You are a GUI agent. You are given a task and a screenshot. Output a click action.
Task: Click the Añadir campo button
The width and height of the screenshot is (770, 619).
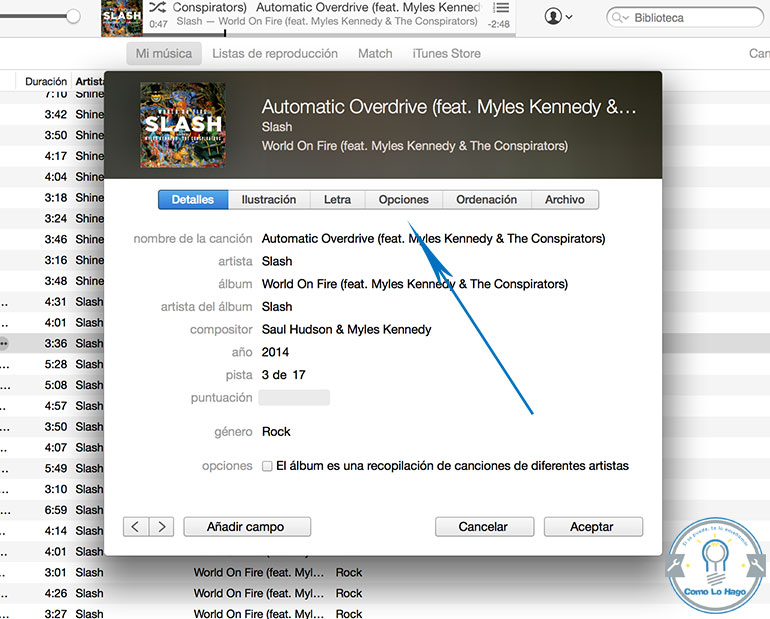coord(247,527)
